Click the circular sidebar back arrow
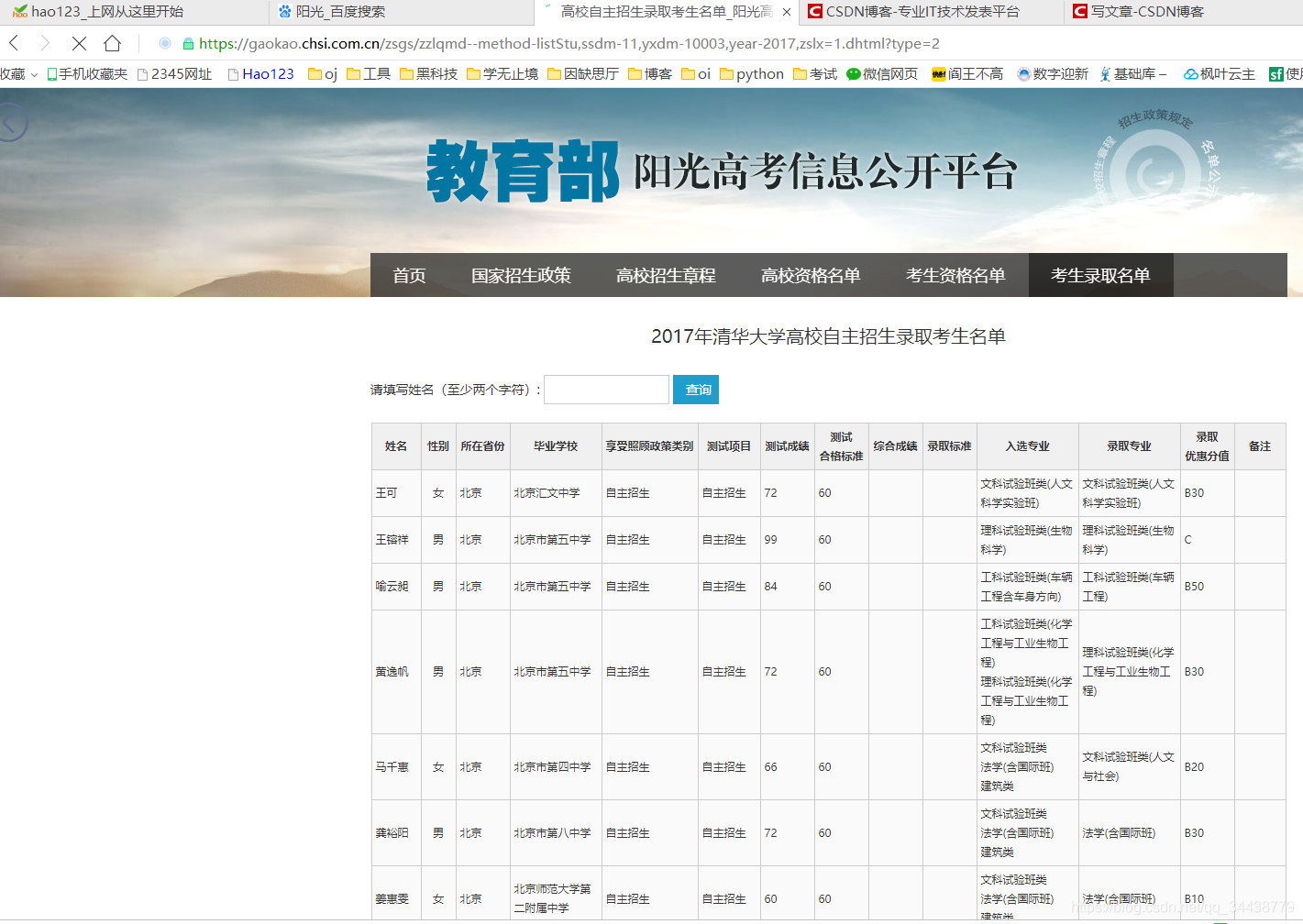 click(x=11, y=123)
